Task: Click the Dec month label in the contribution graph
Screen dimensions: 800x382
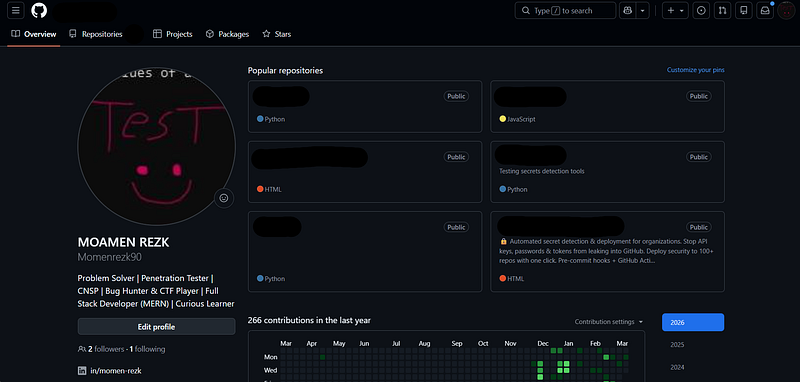Action: (544, 344)
